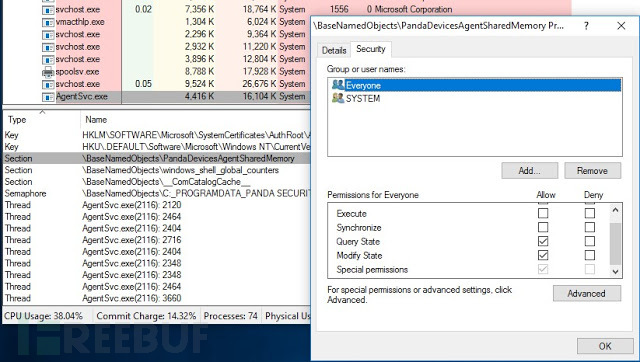The width and height of the screenshot is (640, 362).
Task: Toggle Allow checkbox for Query State
Action: tap(543, 241)
